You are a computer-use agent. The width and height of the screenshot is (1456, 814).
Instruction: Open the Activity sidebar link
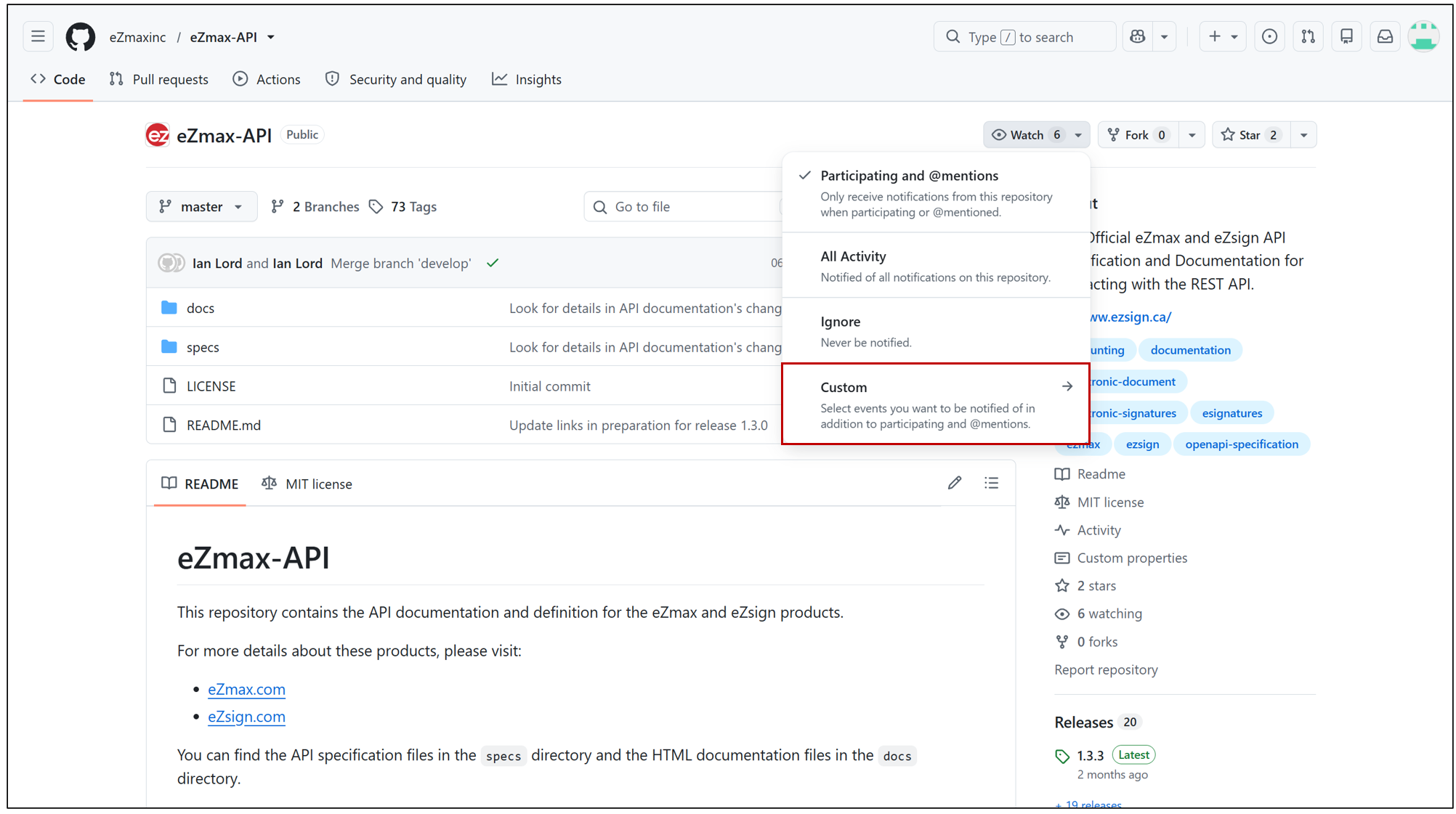[x=1088, y=530]
